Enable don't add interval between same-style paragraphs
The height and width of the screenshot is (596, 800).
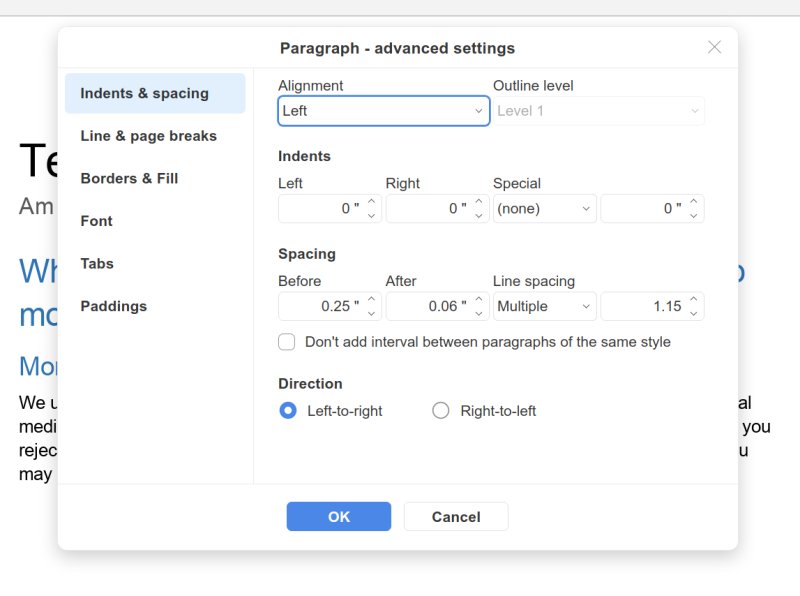tap(287, 342)
